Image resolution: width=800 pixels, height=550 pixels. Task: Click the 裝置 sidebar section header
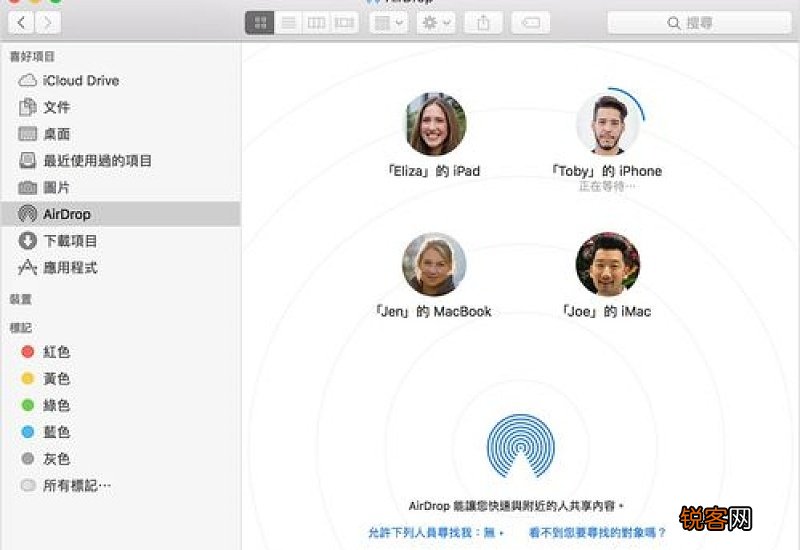[x=21, y=299]
